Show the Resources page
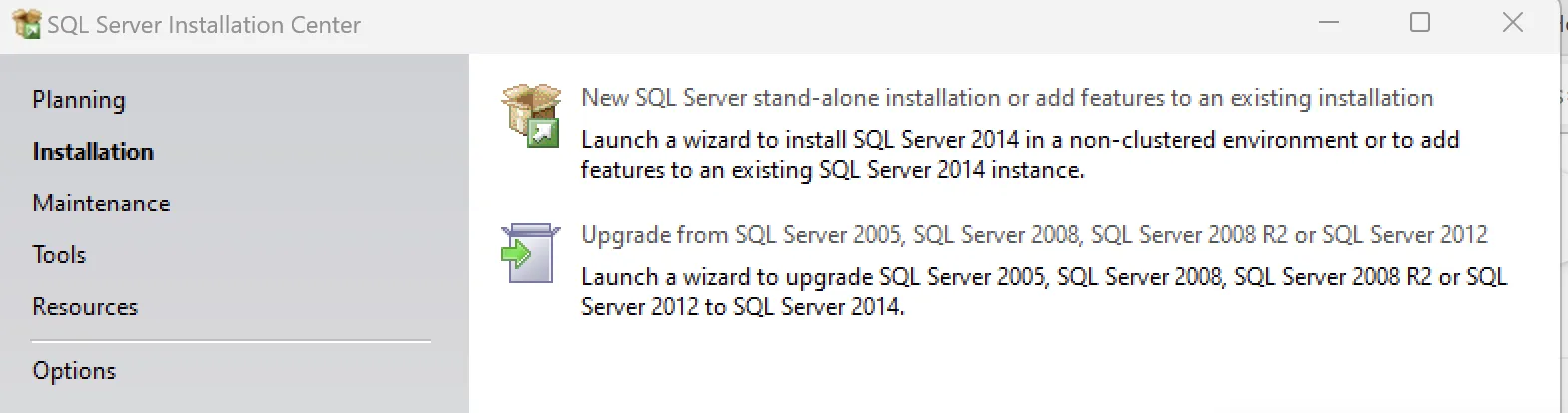 [85, 307]
